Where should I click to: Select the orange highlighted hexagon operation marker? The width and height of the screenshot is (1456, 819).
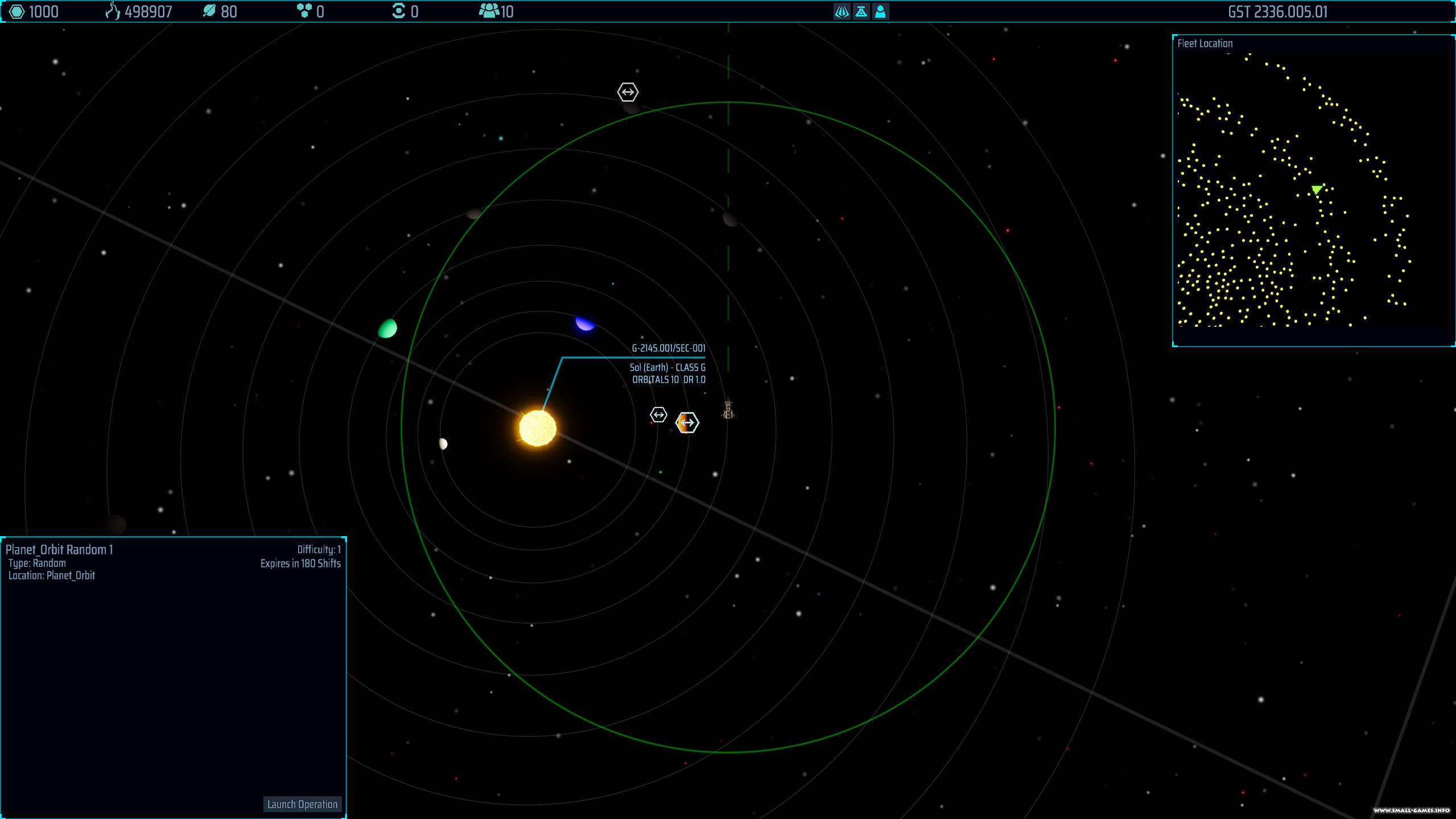click(x=687, y=423)
